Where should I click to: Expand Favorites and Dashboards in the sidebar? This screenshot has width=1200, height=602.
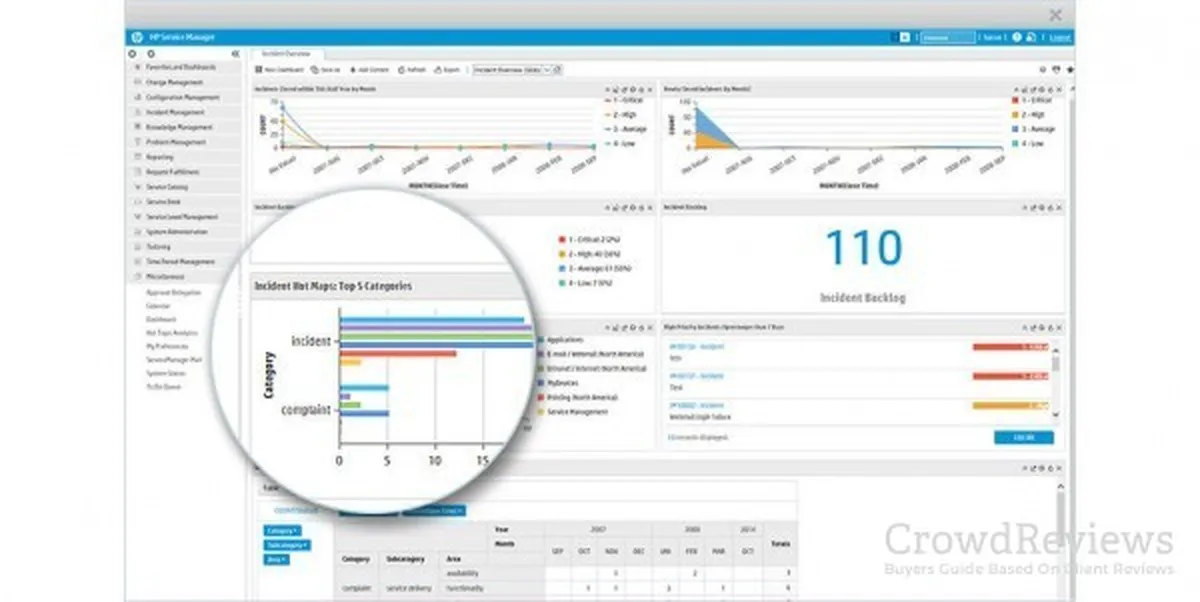(x=187, y=67)
